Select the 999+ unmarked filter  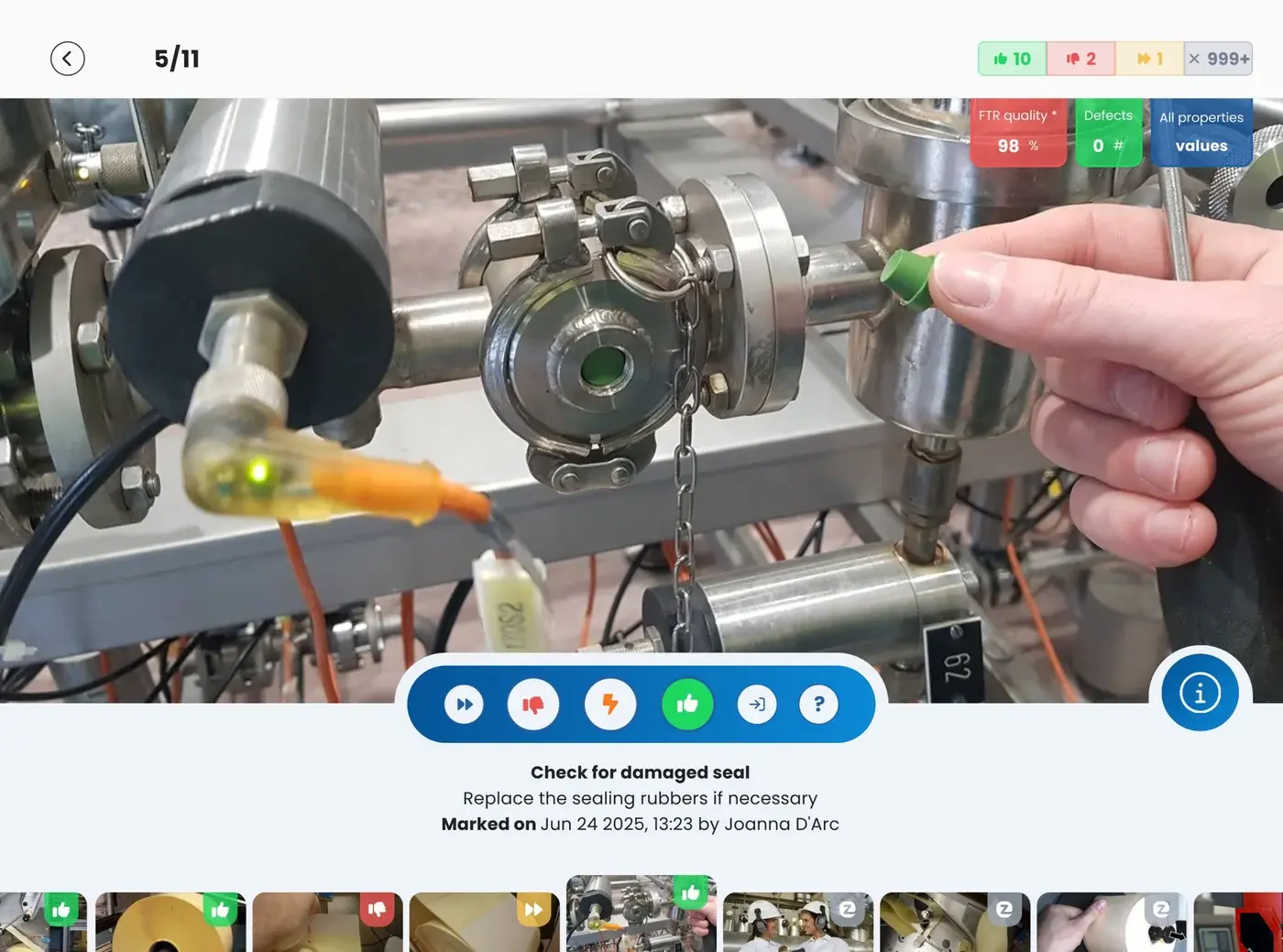point(1218,59)
